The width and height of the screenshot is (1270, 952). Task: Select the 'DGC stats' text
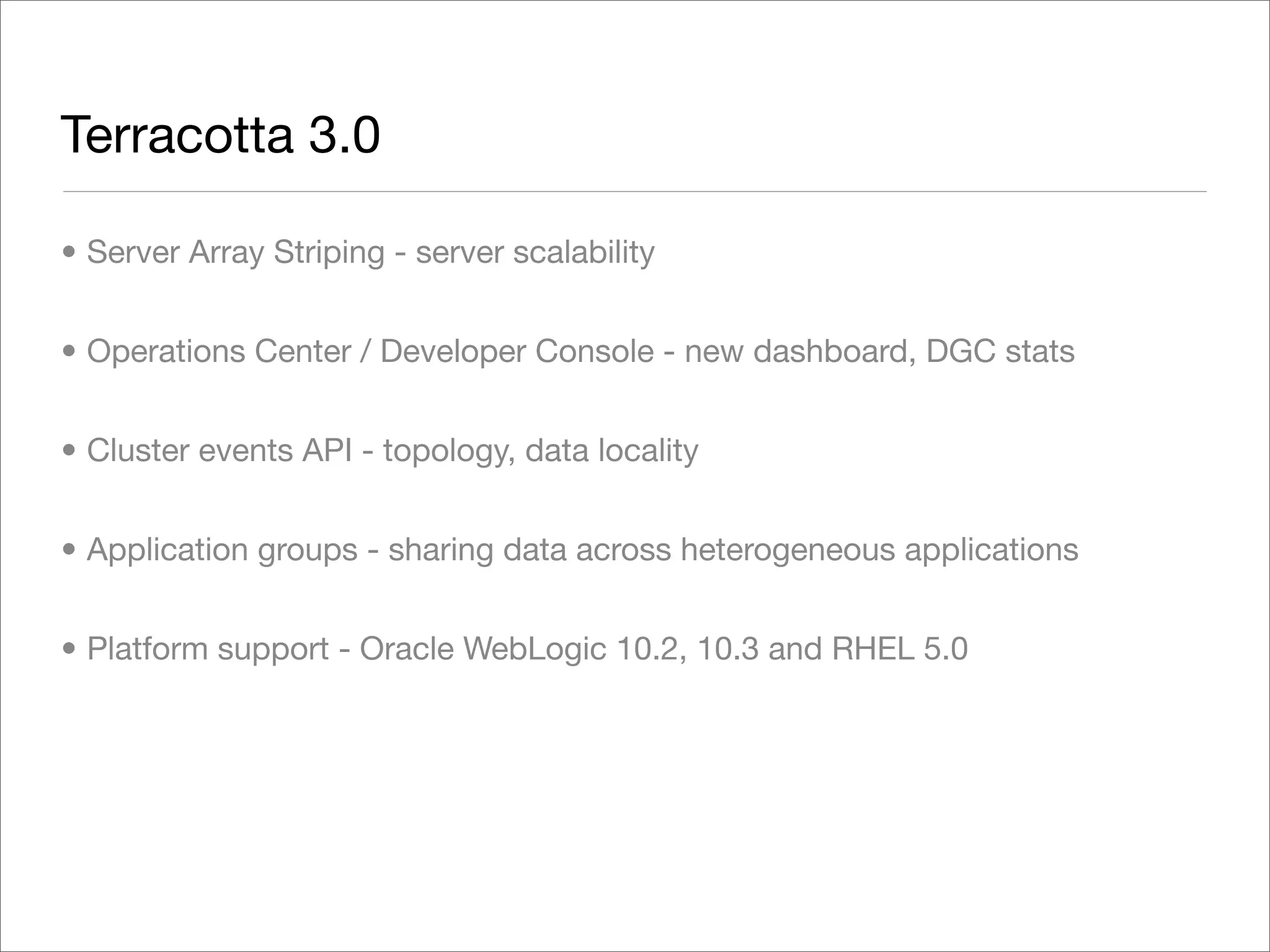click(x=1000, y=351)
